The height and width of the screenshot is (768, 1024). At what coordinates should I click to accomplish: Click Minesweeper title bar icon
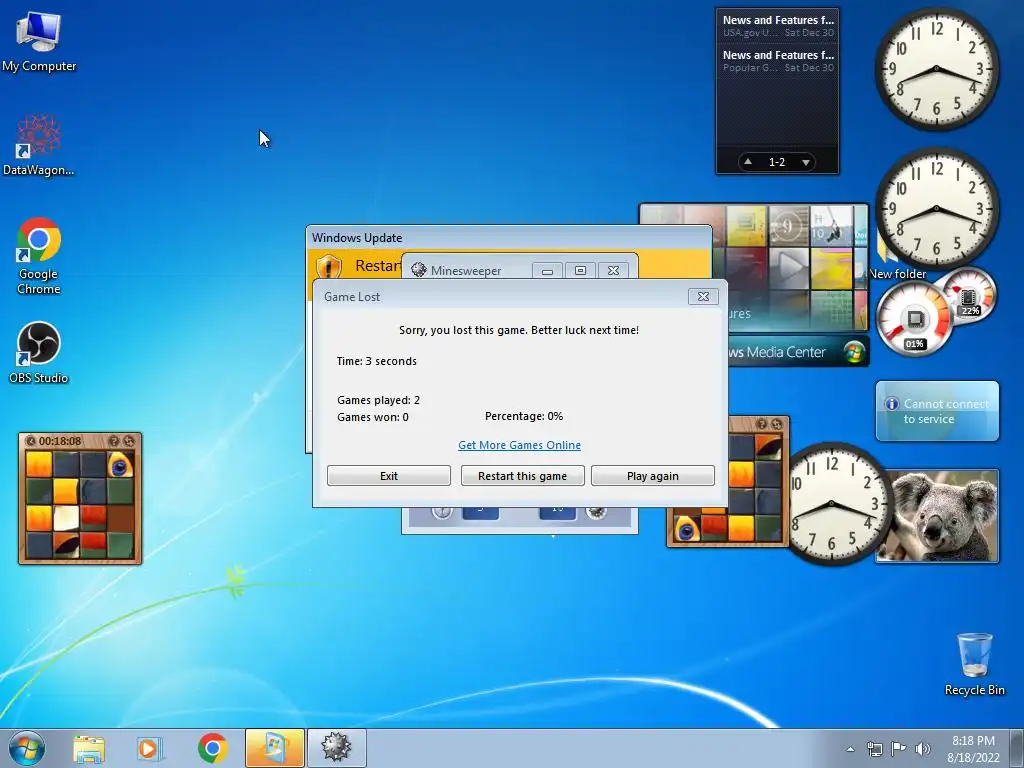[419, 270]
